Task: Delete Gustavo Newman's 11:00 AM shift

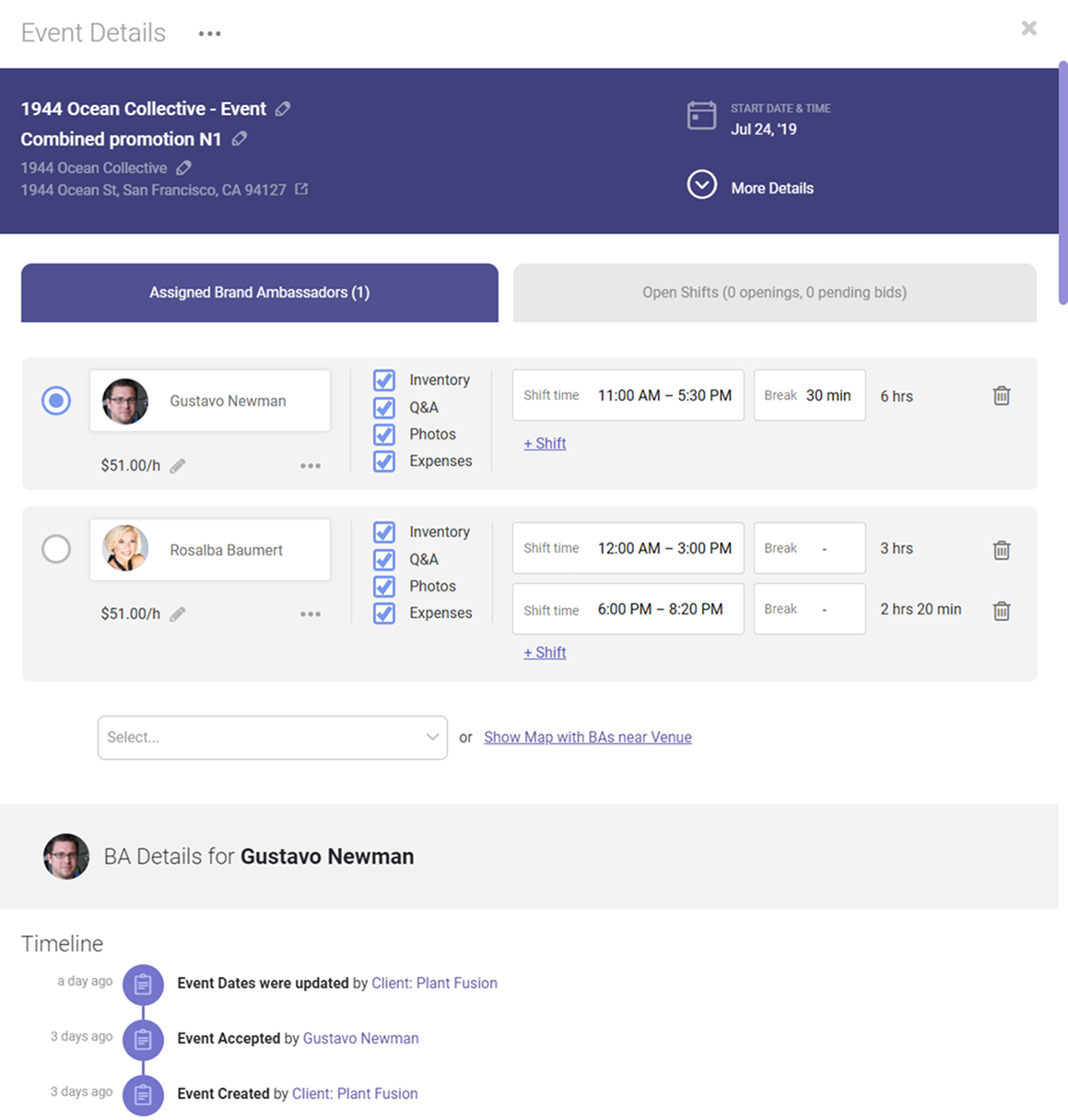Action: point(1001,396)
